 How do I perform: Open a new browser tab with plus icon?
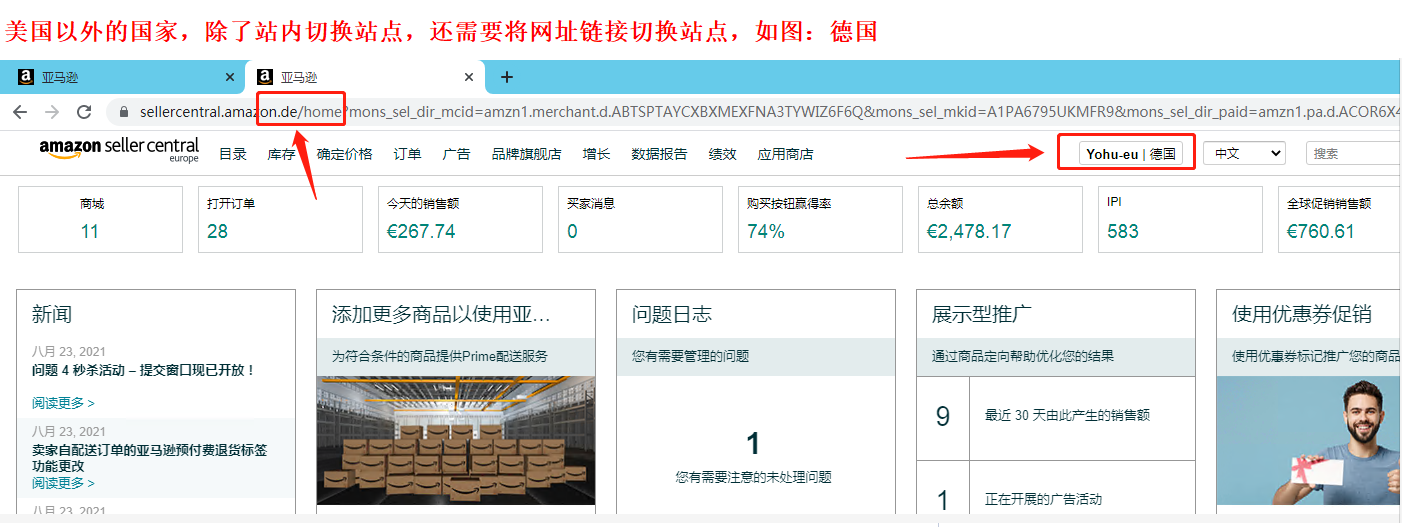click(x=506, y=77)
